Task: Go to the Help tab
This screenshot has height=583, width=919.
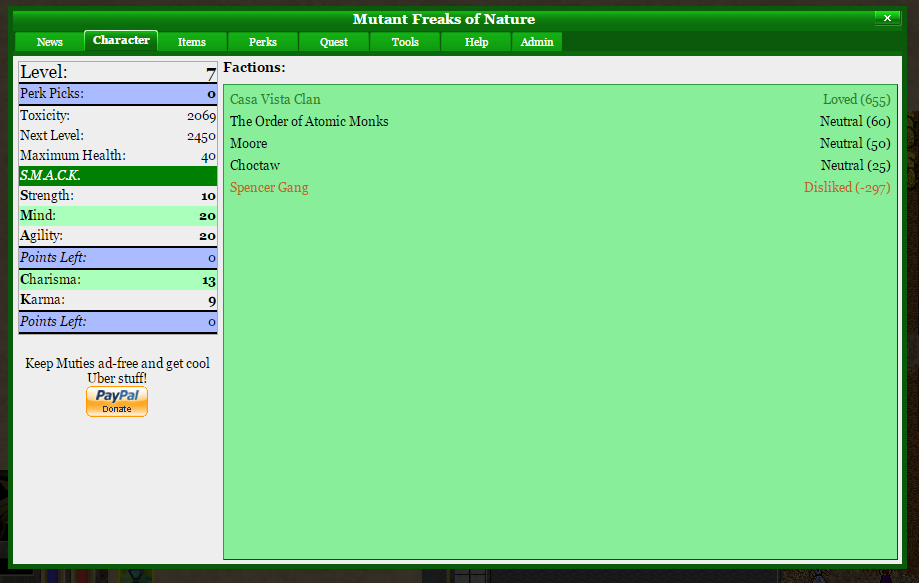Action: point(476,42)
